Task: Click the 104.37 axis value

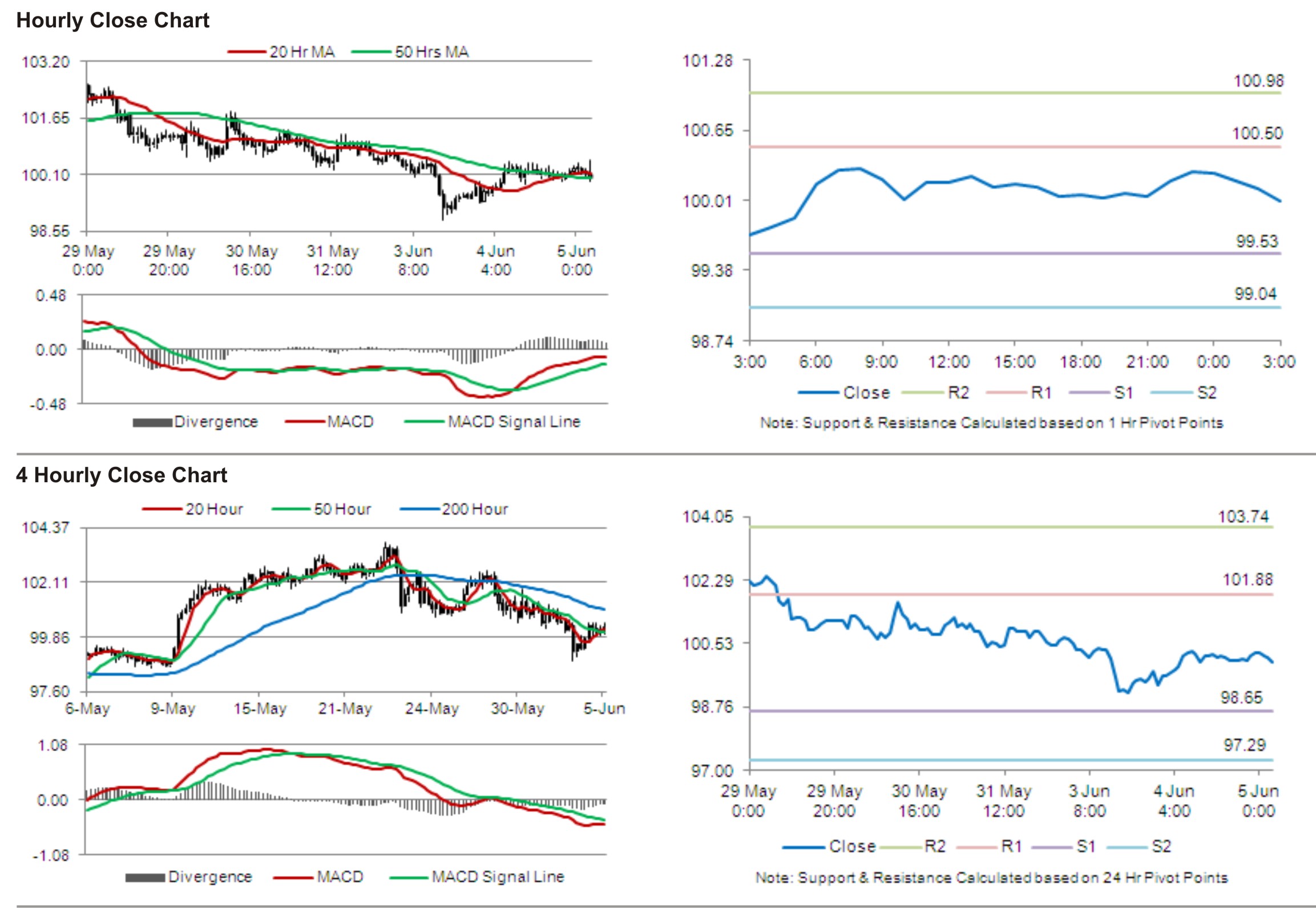Action: (x=46, y=527)
